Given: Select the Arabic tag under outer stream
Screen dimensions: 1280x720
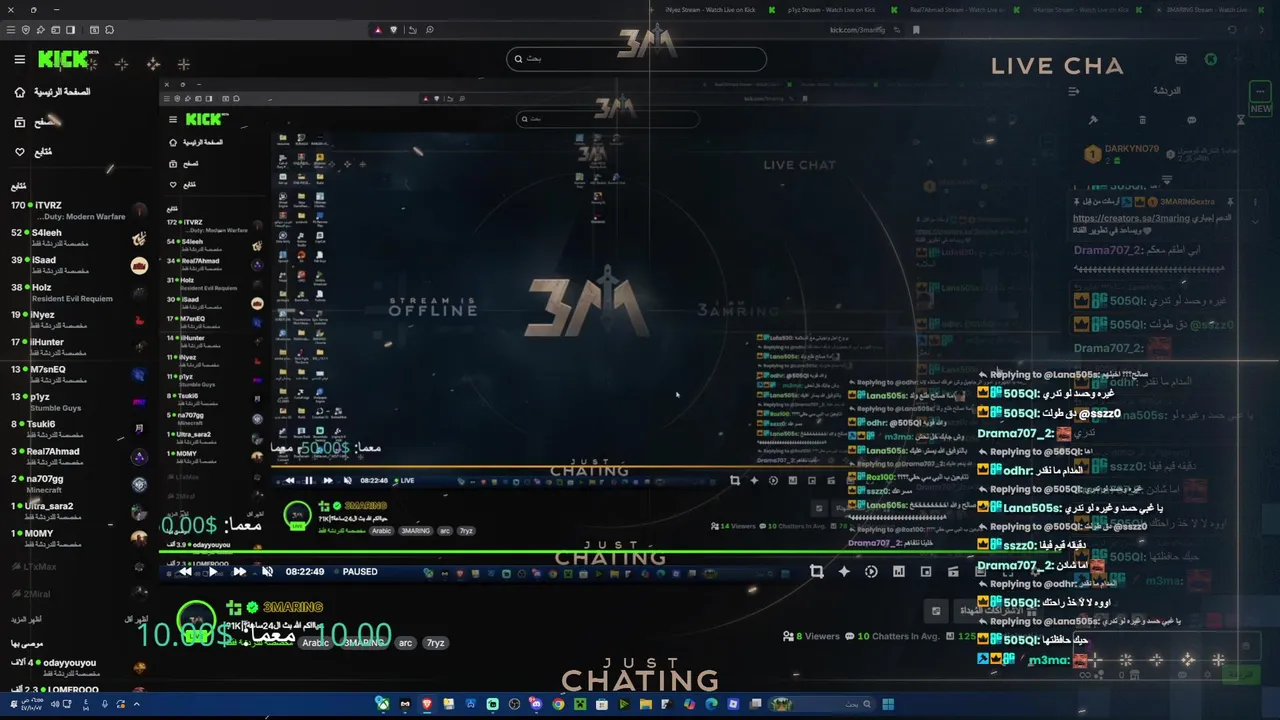Looking at the screenshot, I should pyautogui.click(x=316, y=642).
